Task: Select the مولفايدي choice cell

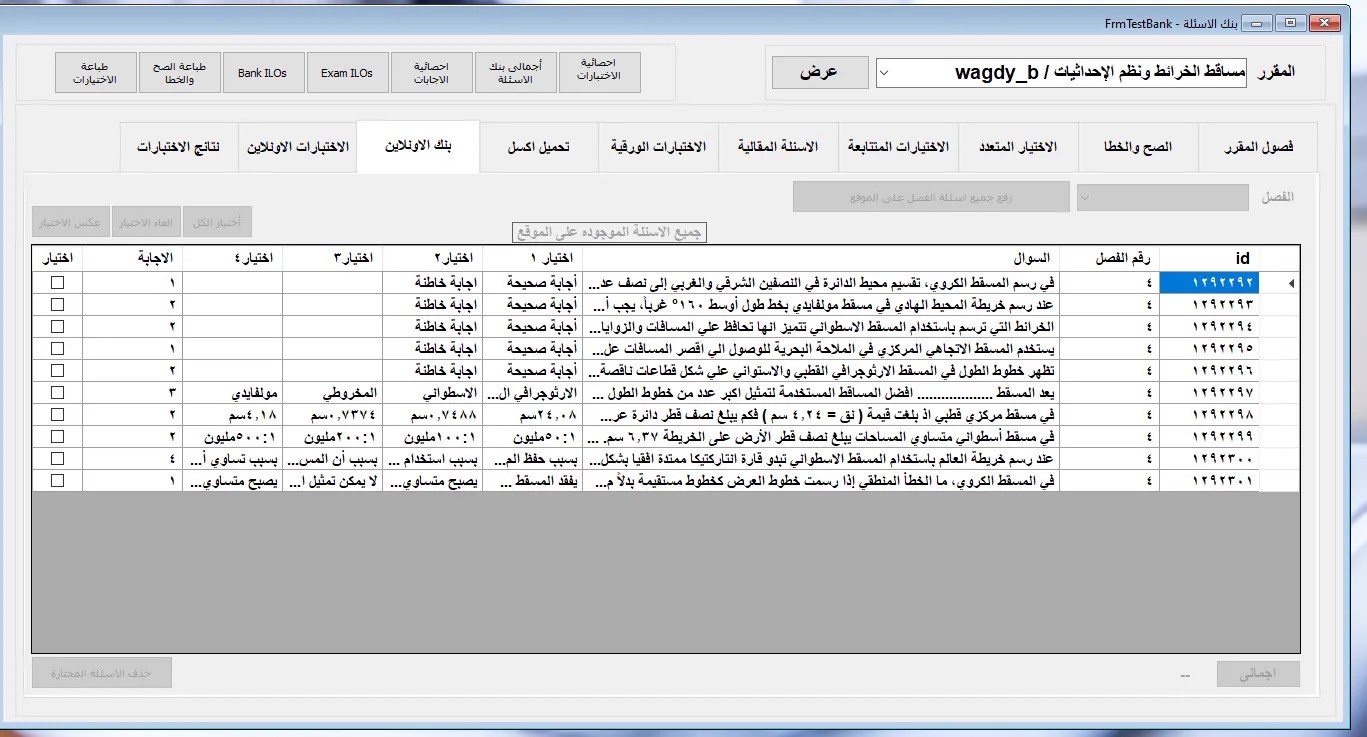Action: click(232, 393)
